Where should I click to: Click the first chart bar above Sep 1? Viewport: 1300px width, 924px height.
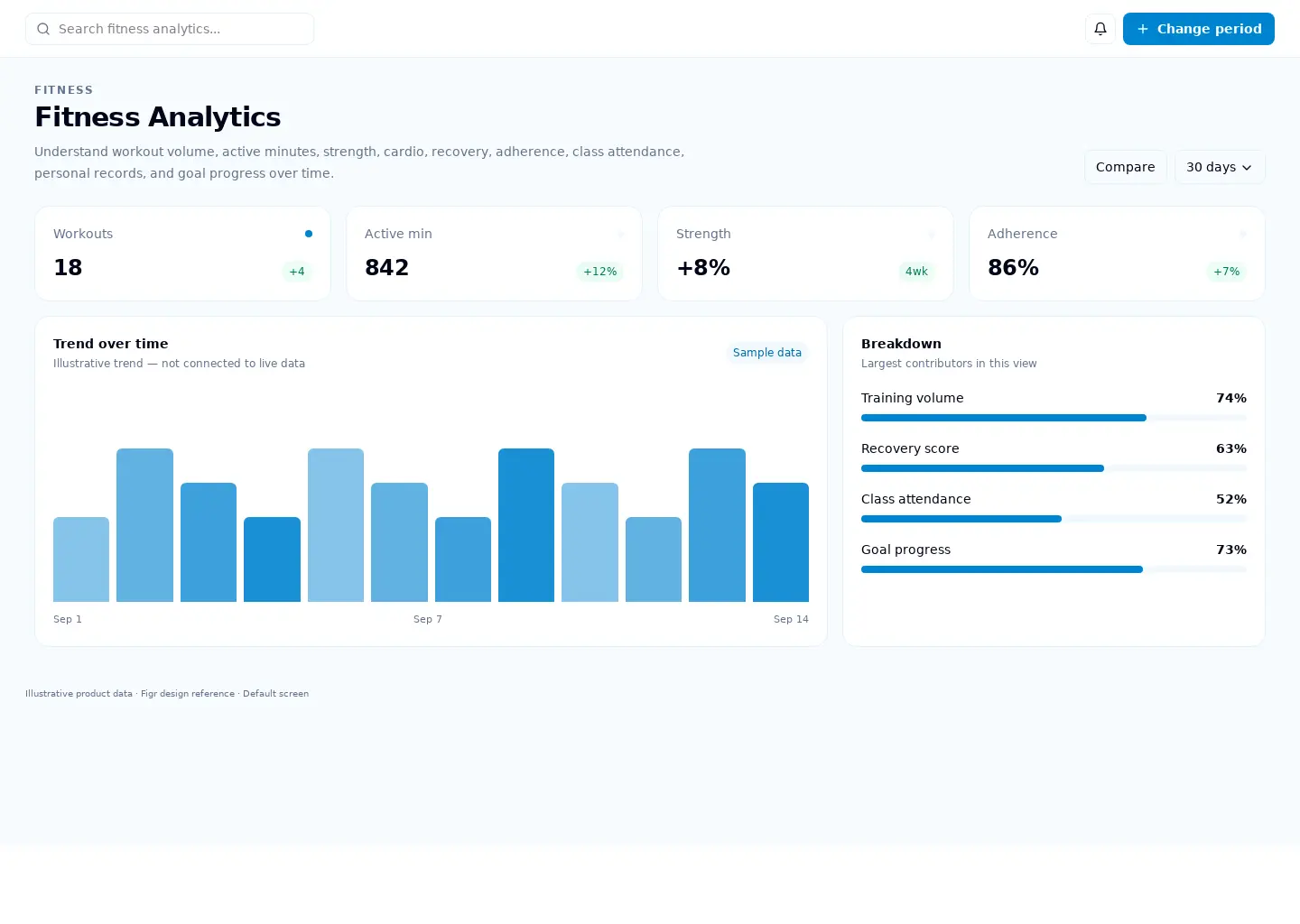(81, 559)
